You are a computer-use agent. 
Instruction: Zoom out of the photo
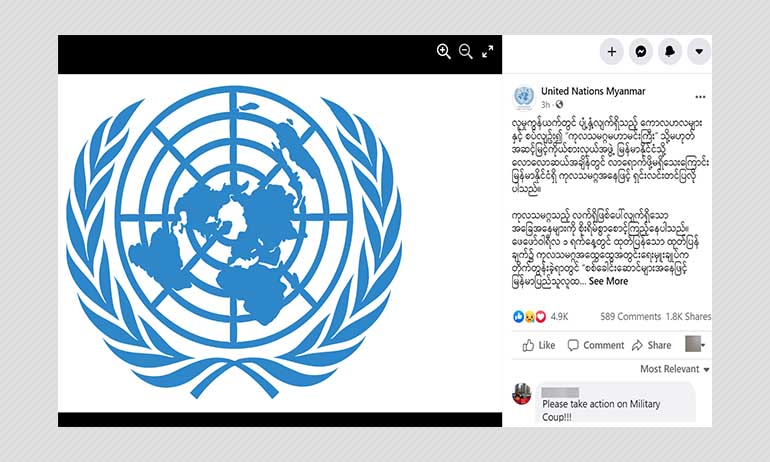pyautogui.click(x=466, y=52)
